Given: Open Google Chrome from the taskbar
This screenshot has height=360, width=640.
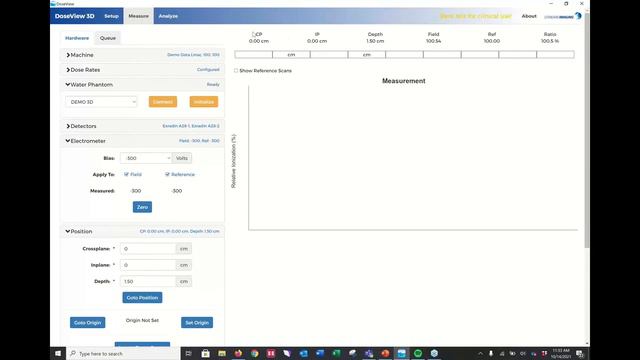Looking at the screenshot, I should tap(255, 353).
